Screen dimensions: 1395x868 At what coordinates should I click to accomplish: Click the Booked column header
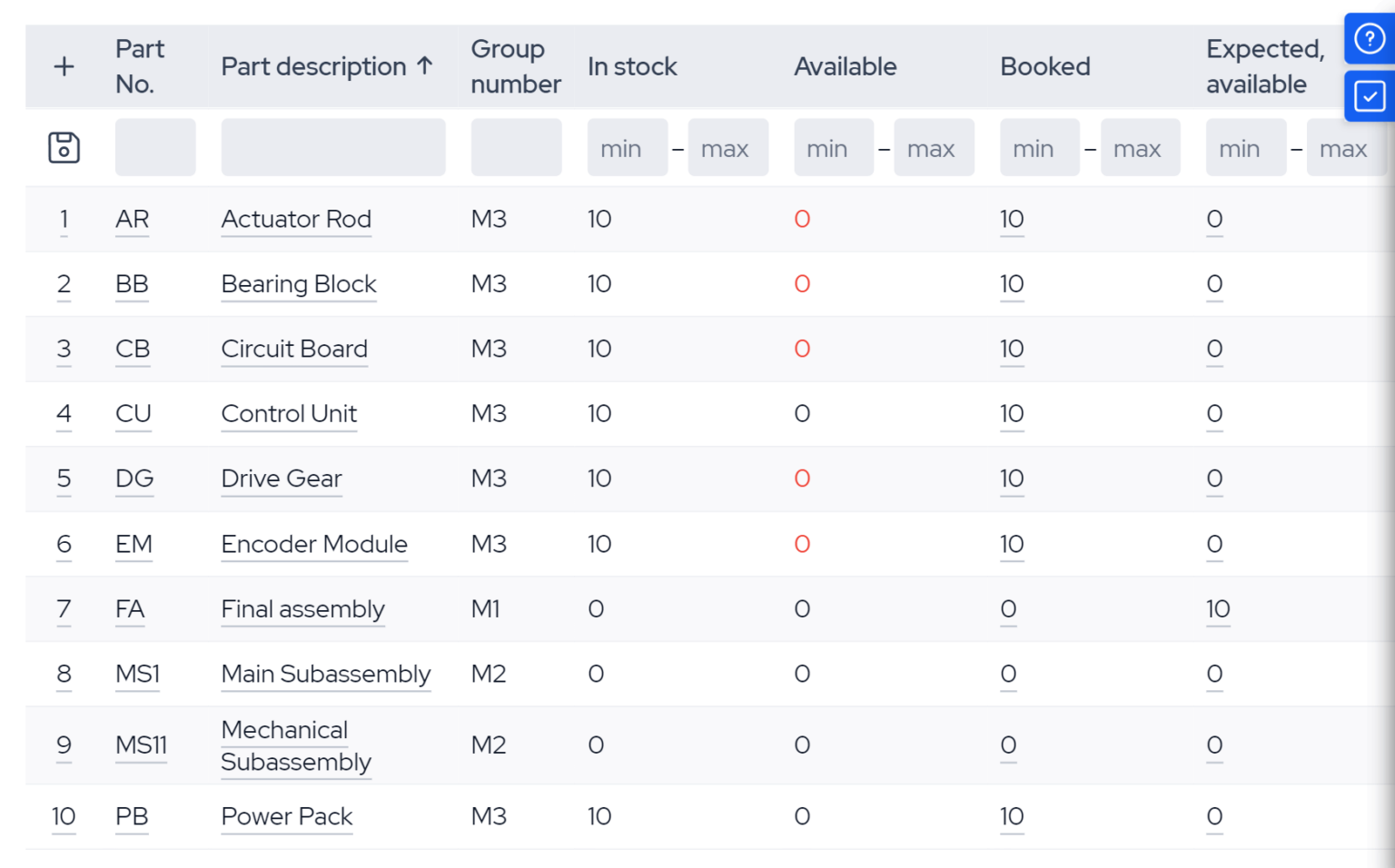click(x=1044, y=66)
